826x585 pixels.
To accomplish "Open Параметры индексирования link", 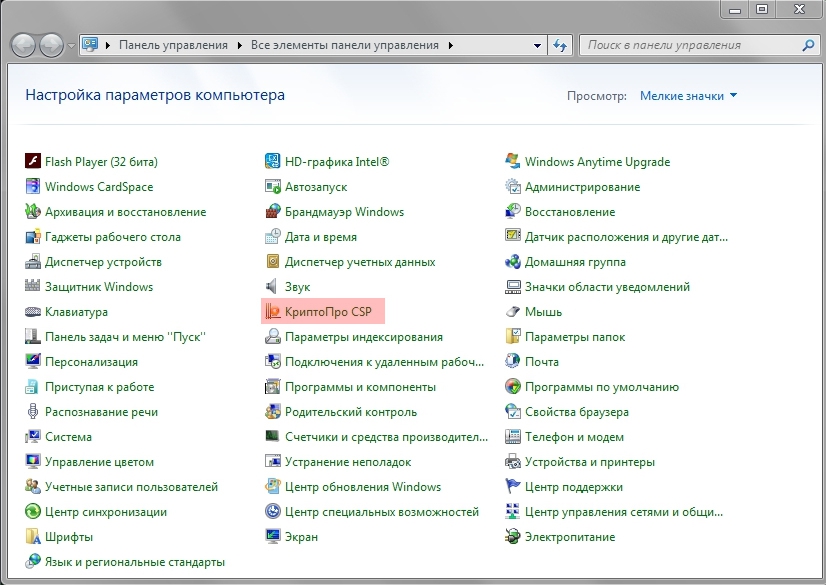I will click(363, 336).
